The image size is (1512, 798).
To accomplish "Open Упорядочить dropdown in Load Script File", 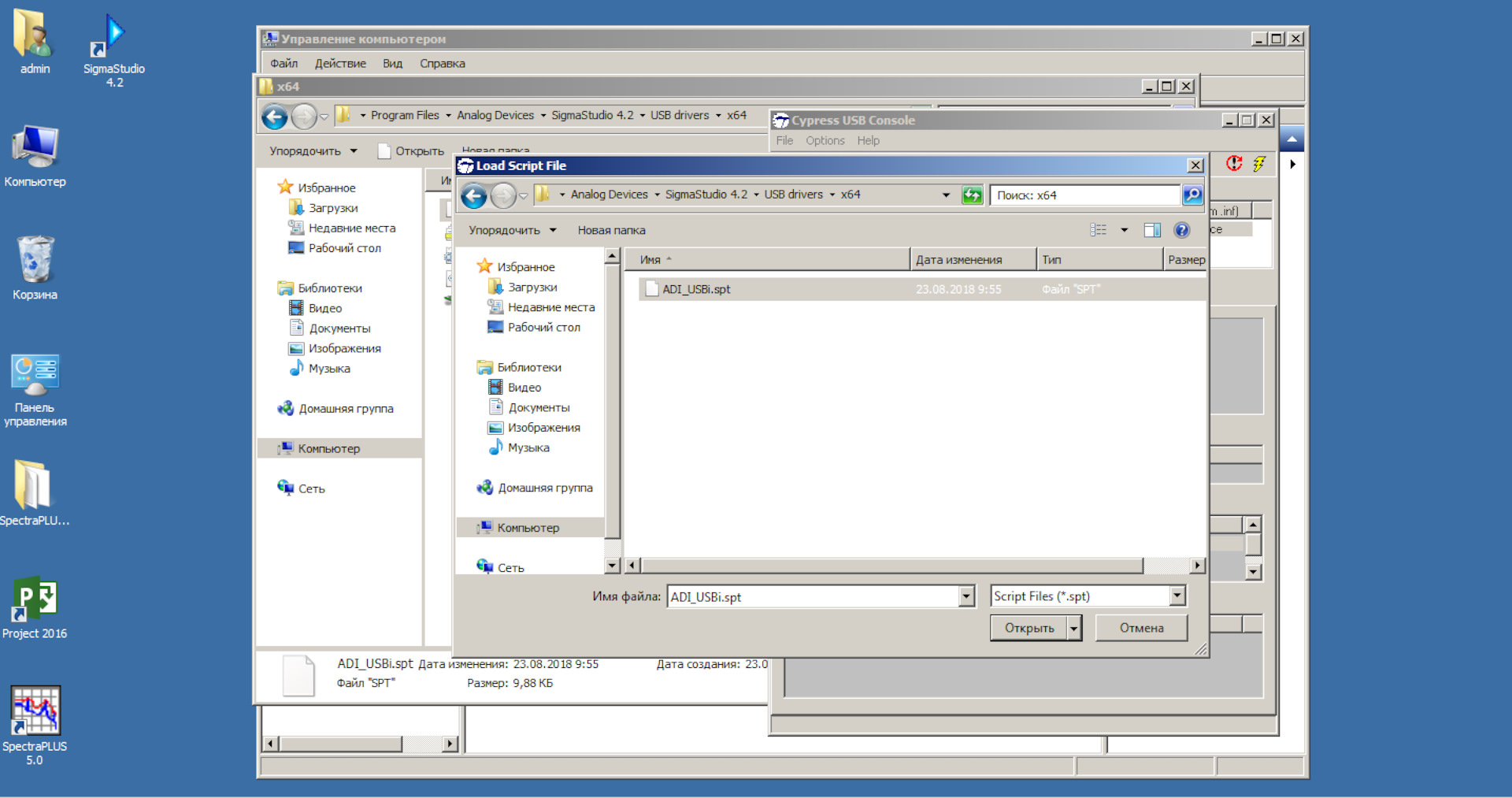I will pyautogui.click(x=513, y=230).
